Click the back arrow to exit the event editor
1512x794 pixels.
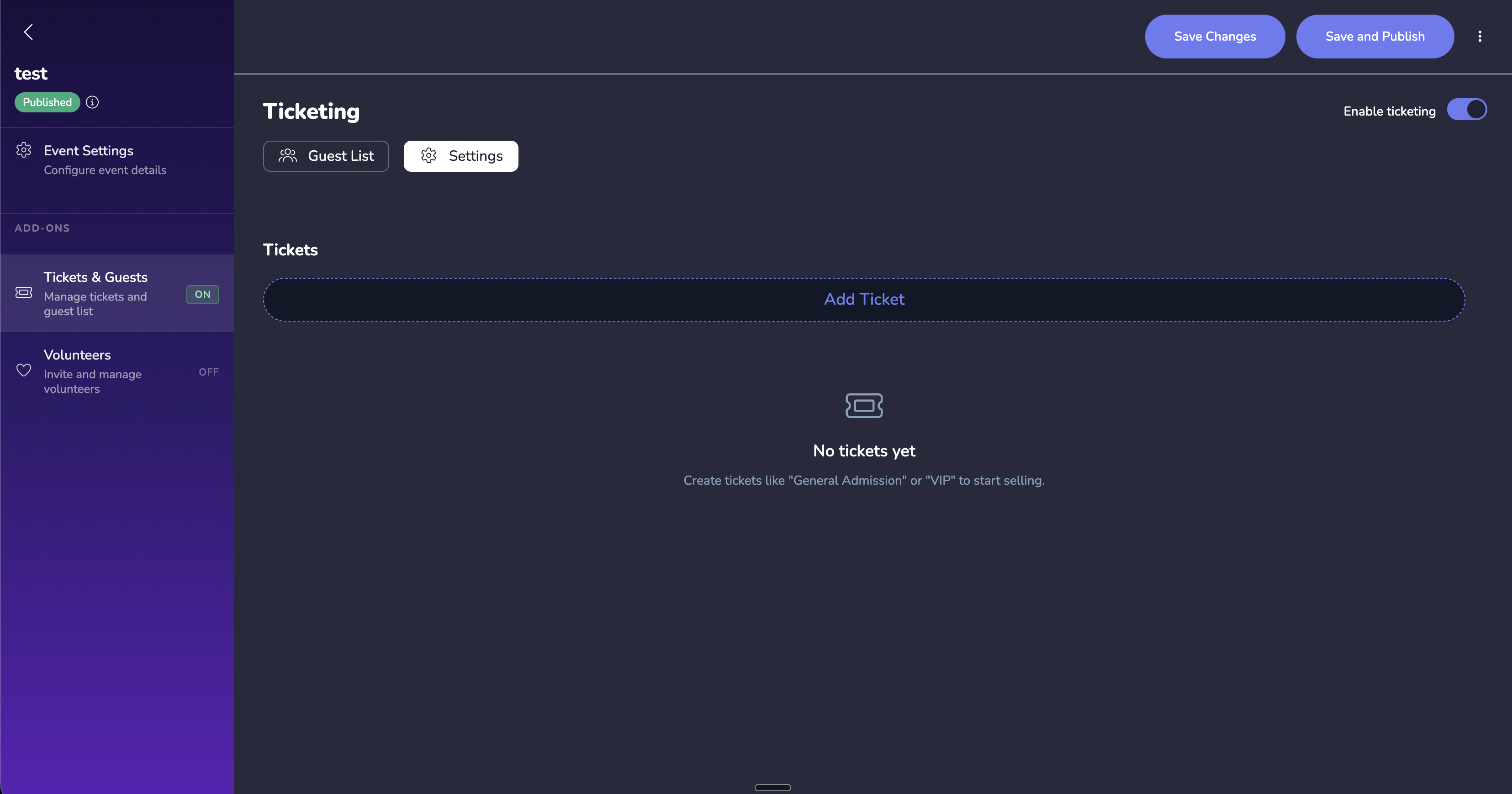click(x=27, y=32)
